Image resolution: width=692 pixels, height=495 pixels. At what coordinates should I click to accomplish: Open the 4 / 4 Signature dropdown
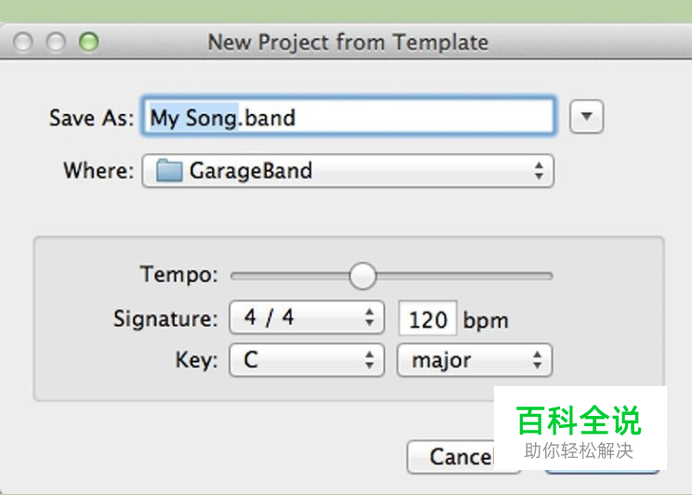coord(306,319)
